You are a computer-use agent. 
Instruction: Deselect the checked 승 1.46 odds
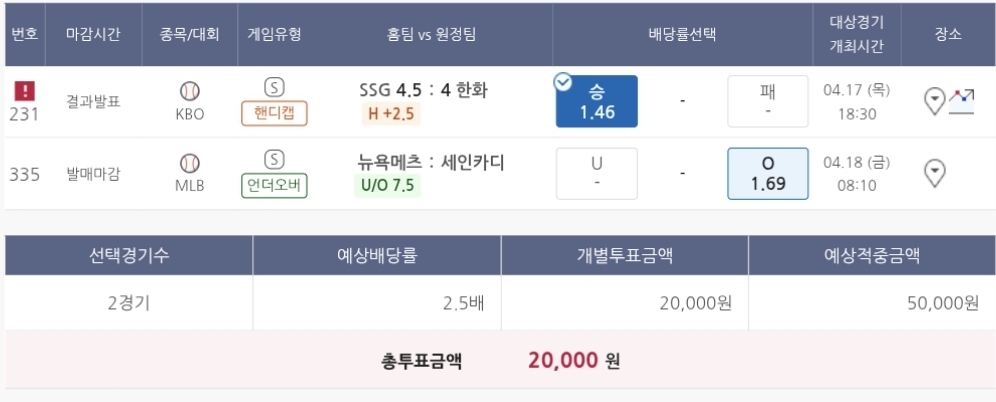[x=596, y=101]
